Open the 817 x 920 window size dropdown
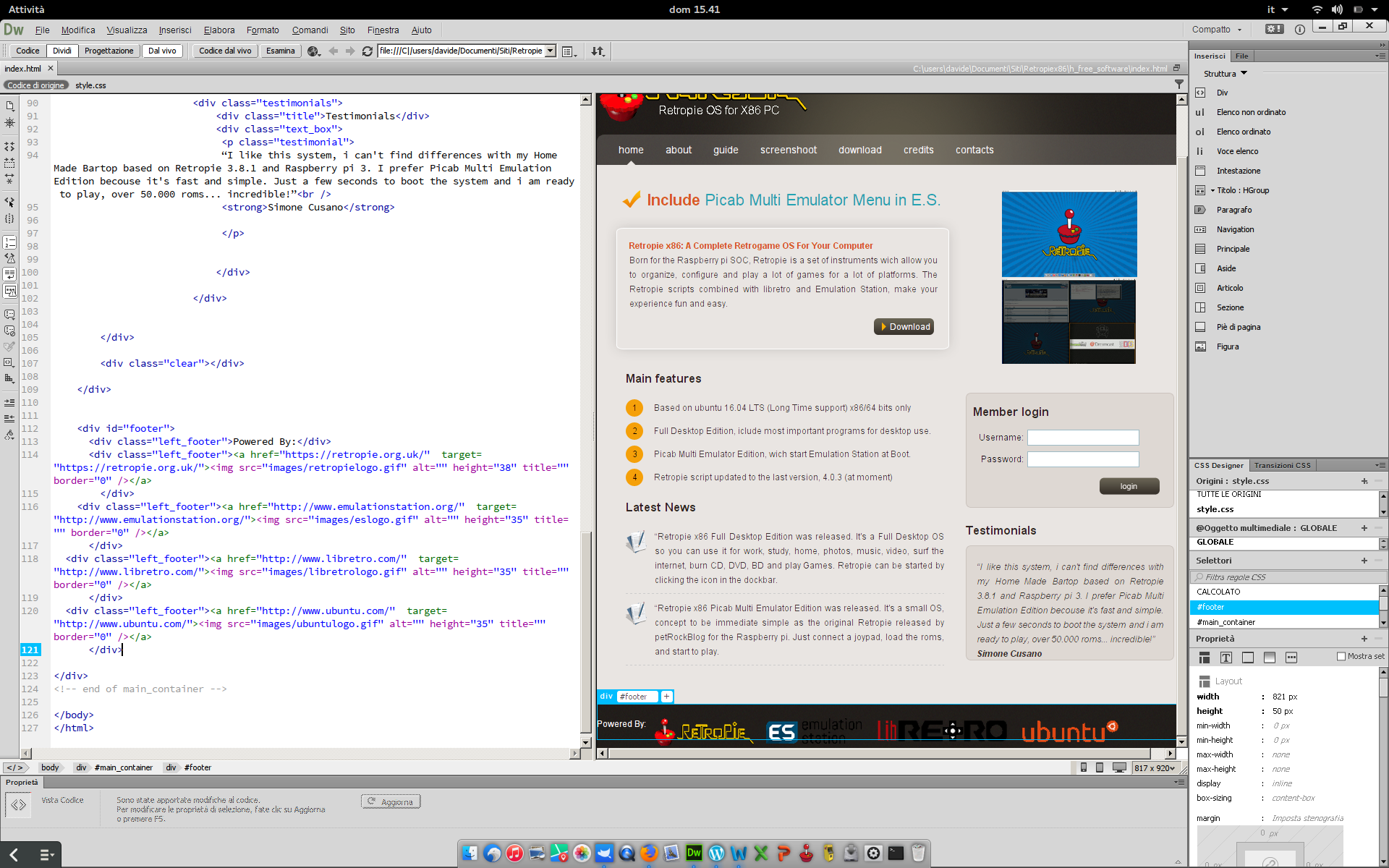Screen dimensions: 1389x868 tap(1155, 767)
